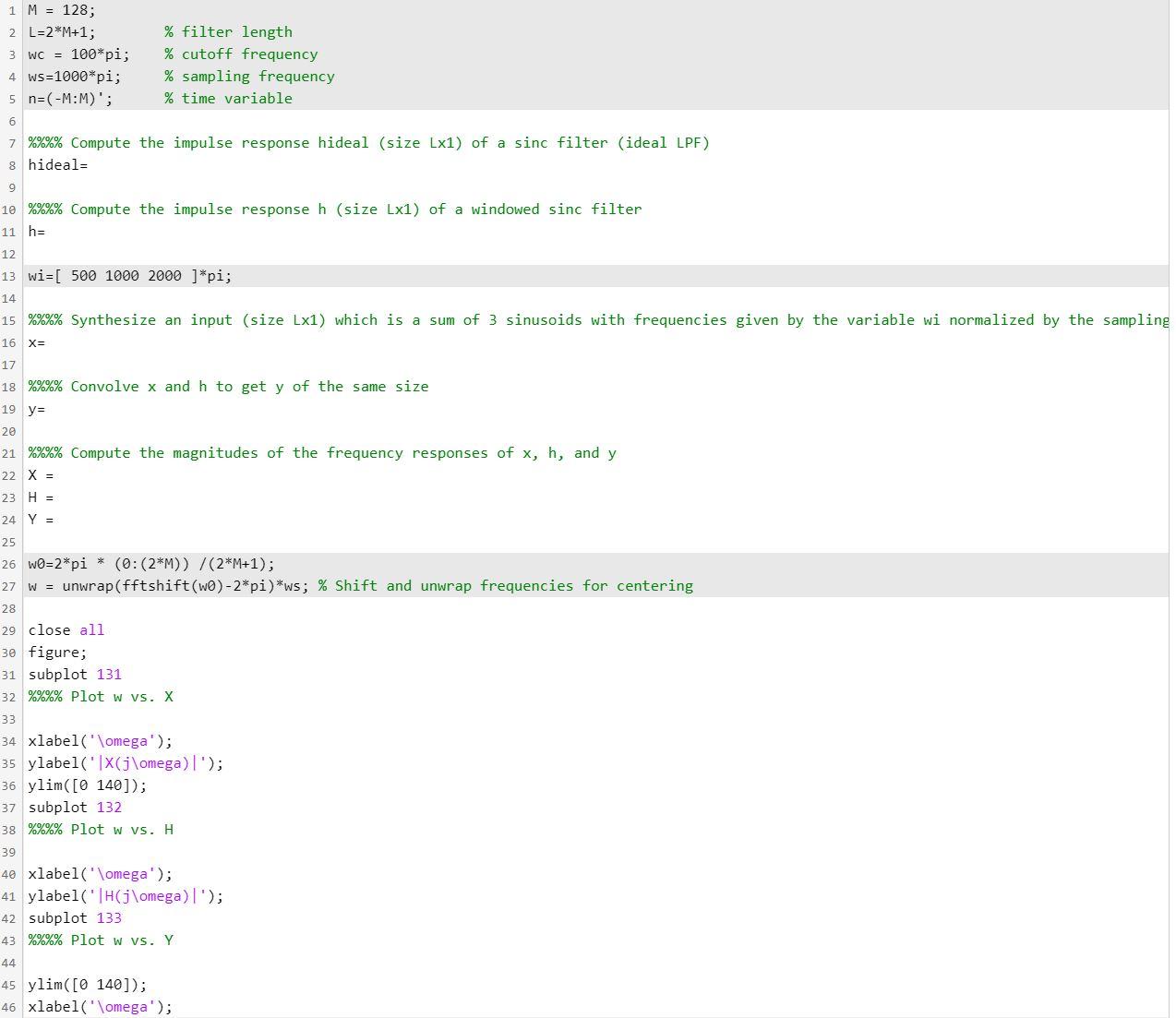Click the Plot w vs. Y comment
The width and height of the screenshot is (1176, 1018).
point(100,940)
